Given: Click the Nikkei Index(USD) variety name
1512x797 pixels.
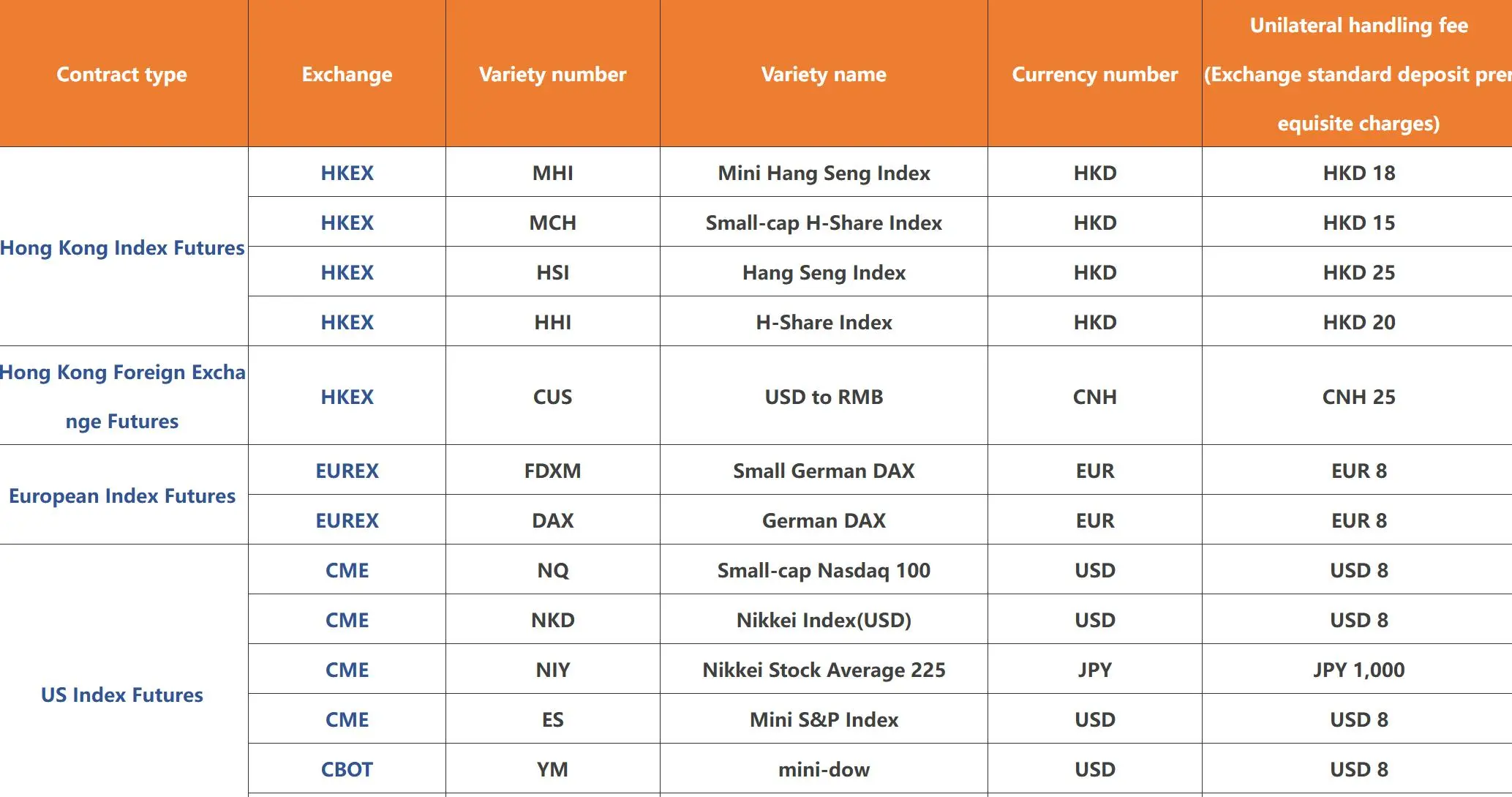Looking at the screenshot, I should tap(824, 621).
